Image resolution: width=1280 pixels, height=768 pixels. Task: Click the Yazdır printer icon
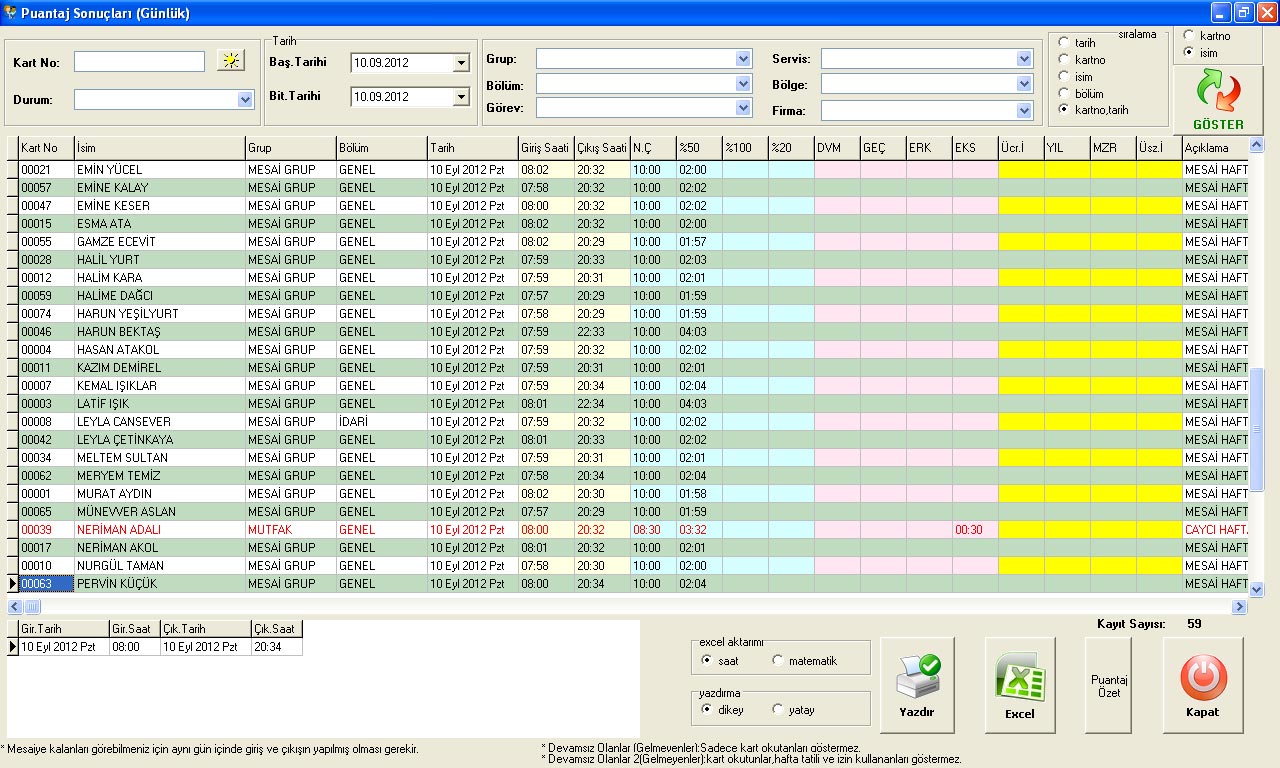click(917, 675)
